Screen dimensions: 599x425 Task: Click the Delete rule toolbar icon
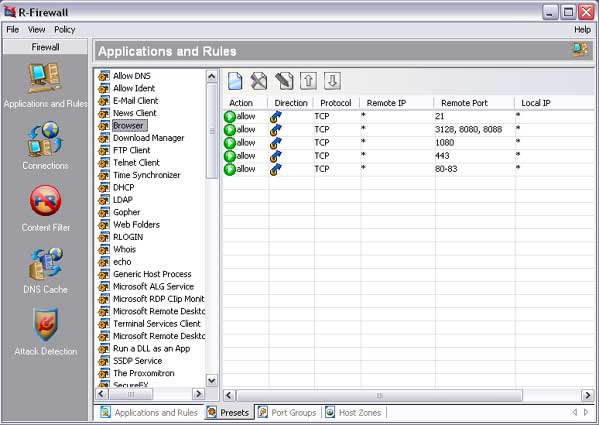(x=259, y=81)
